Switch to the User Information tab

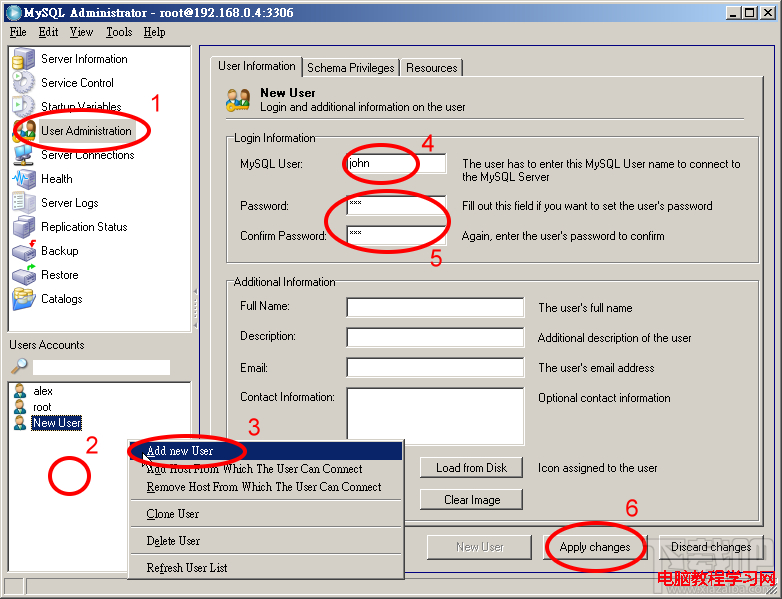[x=257, y=66]
